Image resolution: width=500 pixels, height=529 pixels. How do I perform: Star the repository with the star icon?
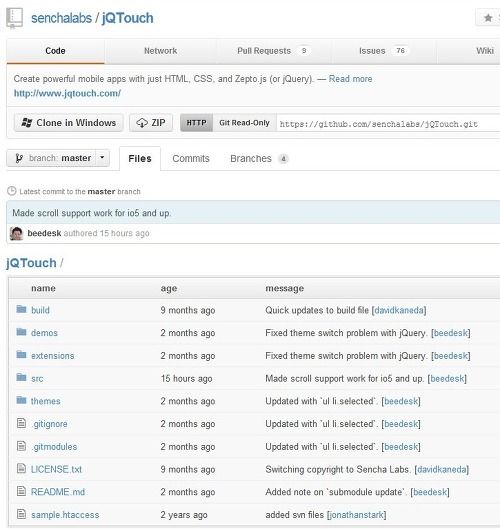(488, 18)
